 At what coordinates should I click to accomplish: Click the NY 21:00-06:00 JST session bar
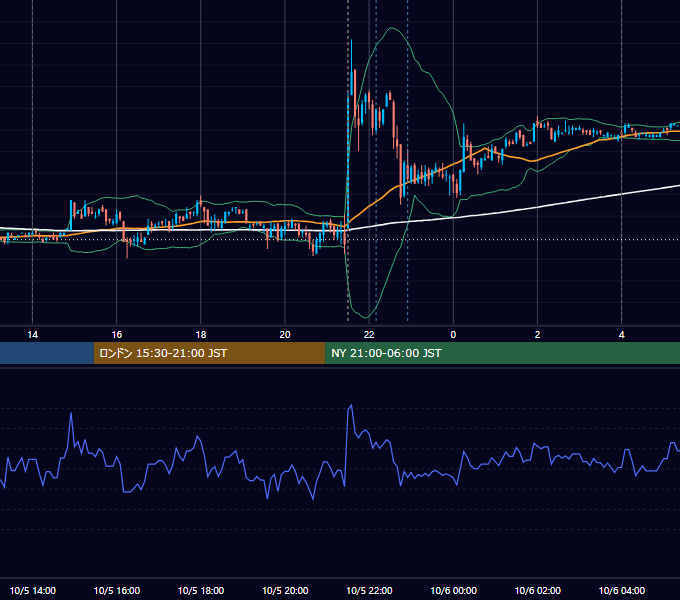pyautogui.click(x=503, y=353)
